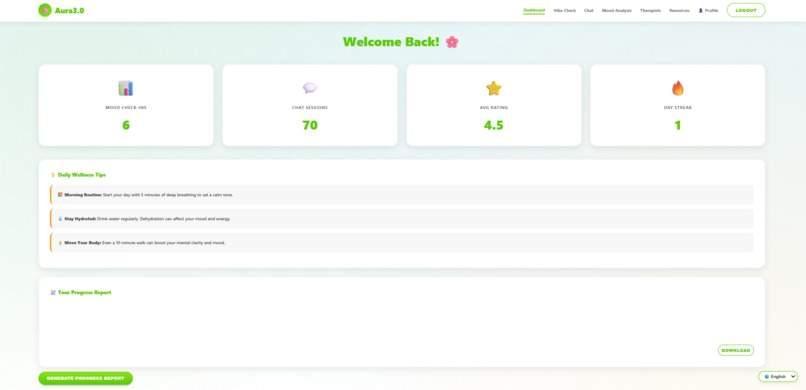Viewport: 806px width, 390px height.
Task: Click the CHAT SESSIONS label
Action: pyautogui.click(x=310, y=107)
